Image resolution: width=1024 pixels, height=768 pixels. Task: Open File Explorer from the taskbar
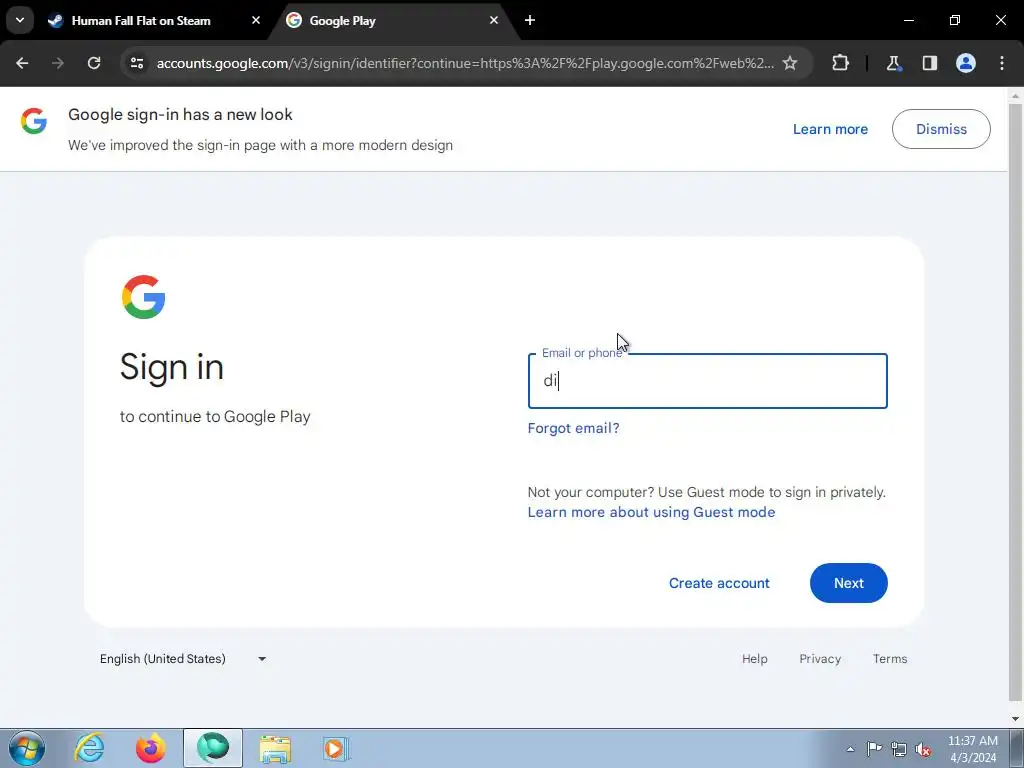275,748
